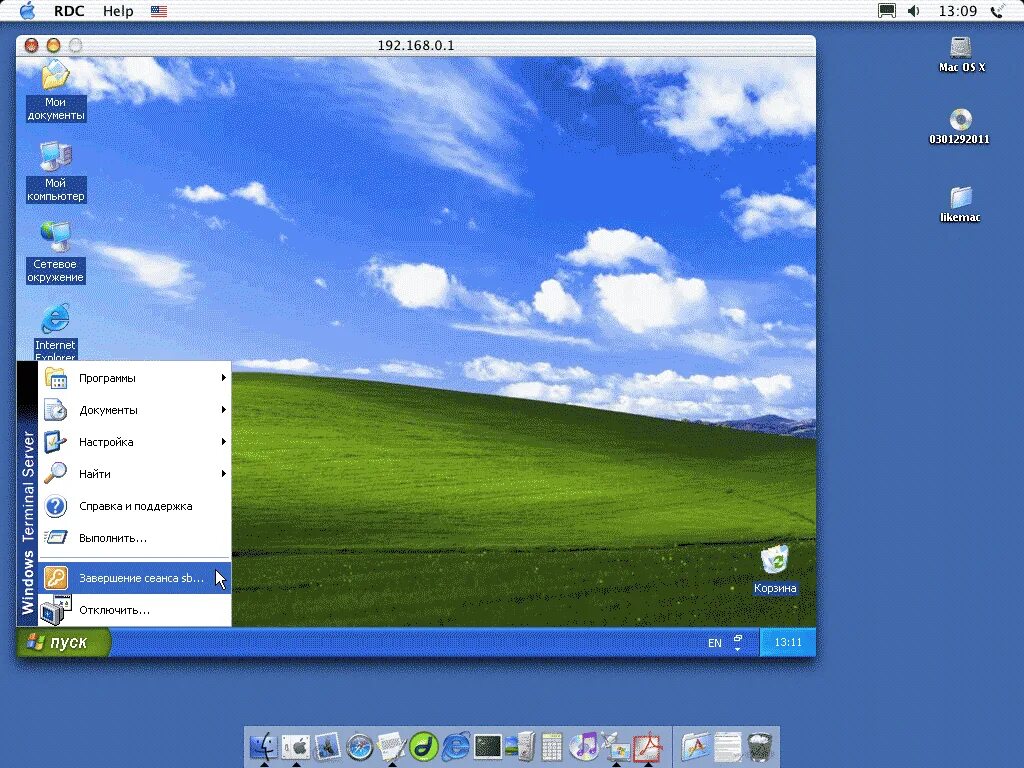The height and width of the screenshot is (768, 1024).
Task: Click the display icon in menu bar
Action: pyautogui.click(x=887, y=11)
